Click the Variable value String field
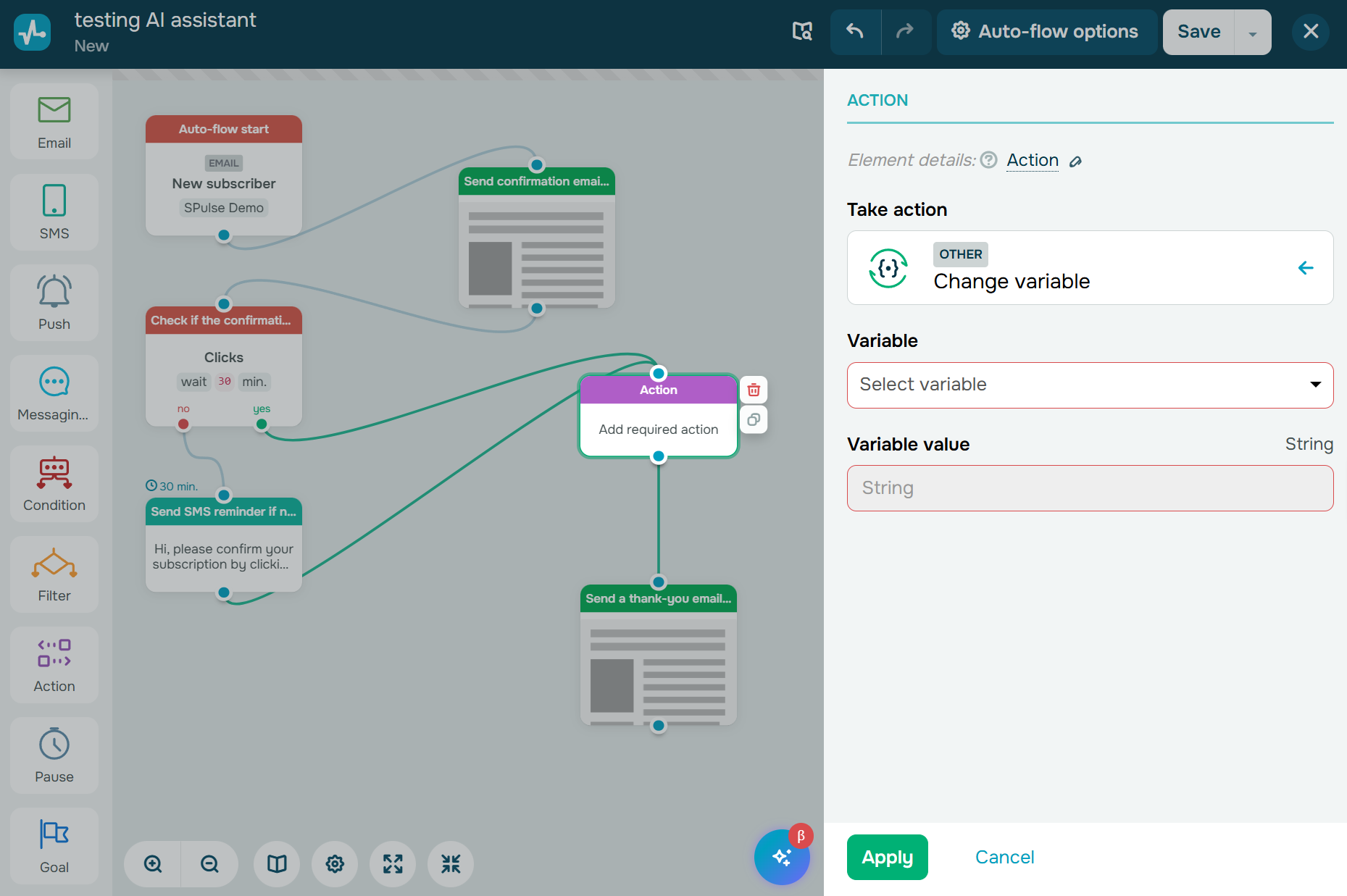 point(1089,488)
